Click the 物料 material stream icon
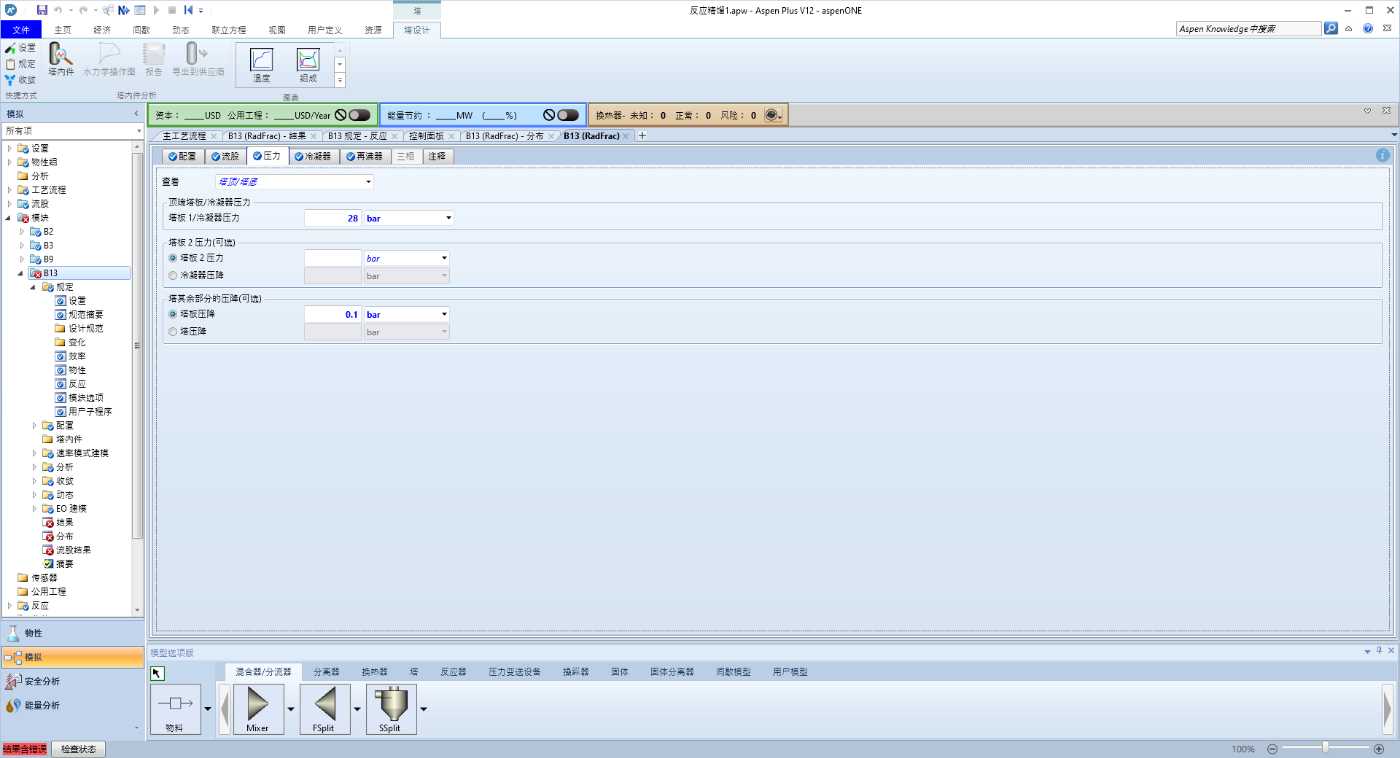This screenshot has width=1400, height=758. click(174, 706)
